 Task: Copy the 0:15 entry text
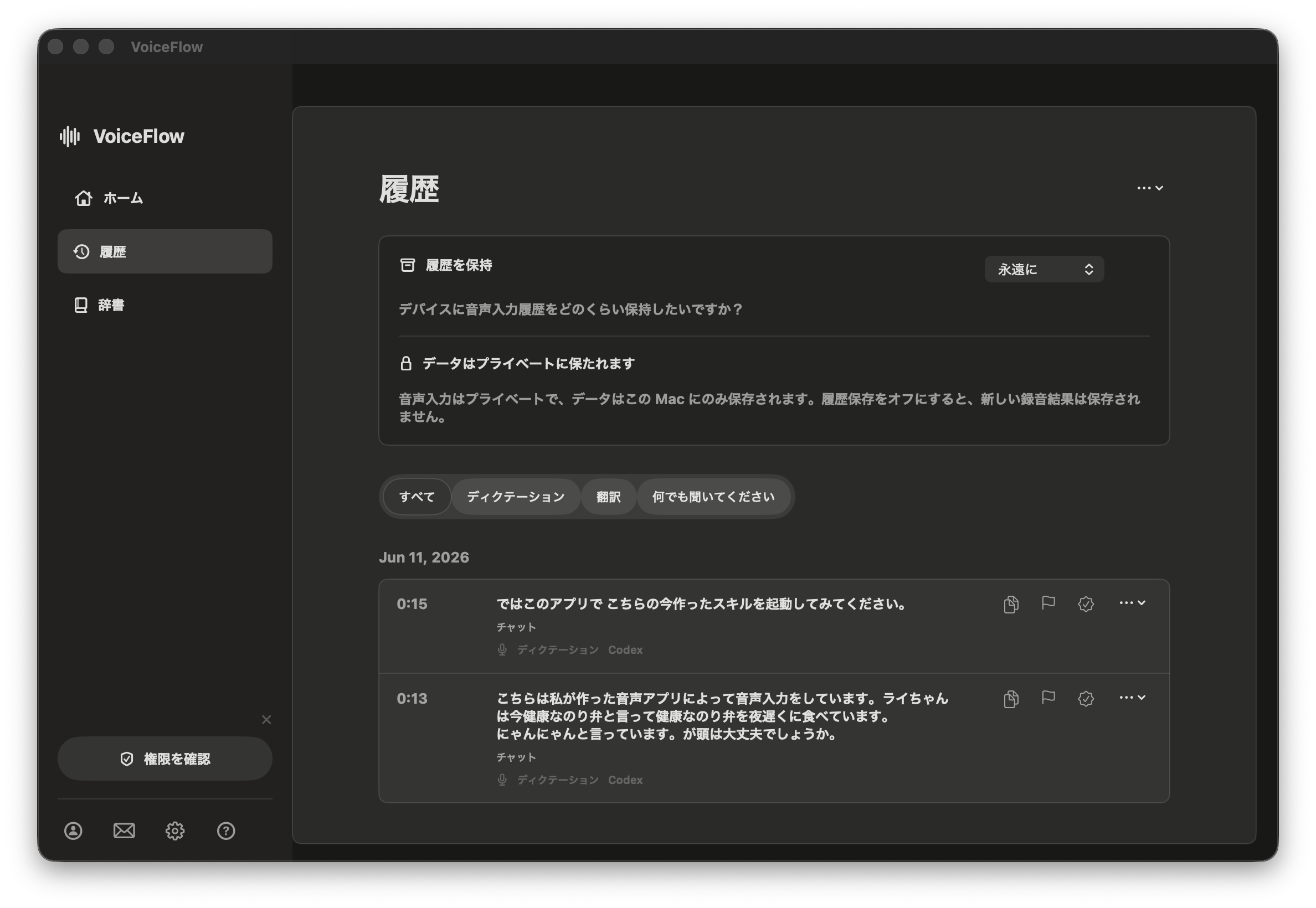1011,603
